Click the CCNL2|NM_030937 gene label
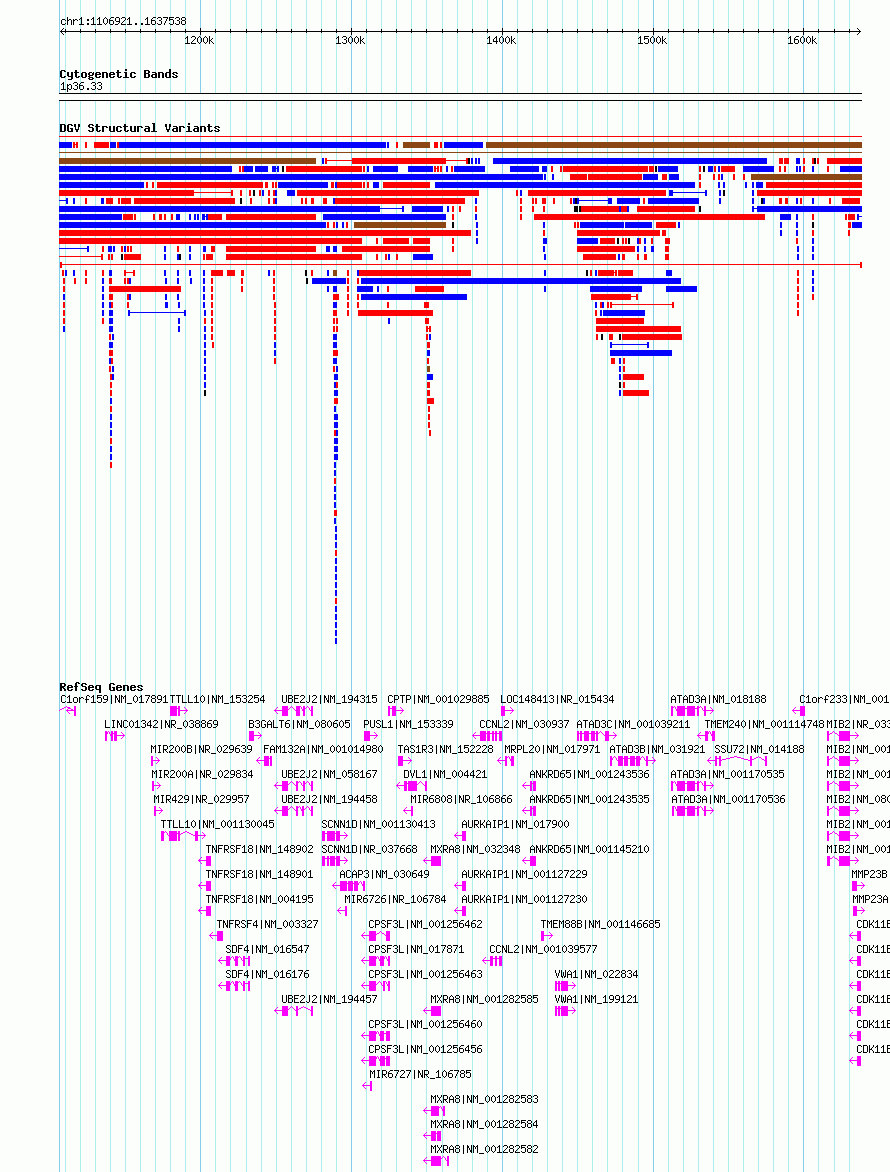Viewport: 890px width, 1172px height. 525,724
